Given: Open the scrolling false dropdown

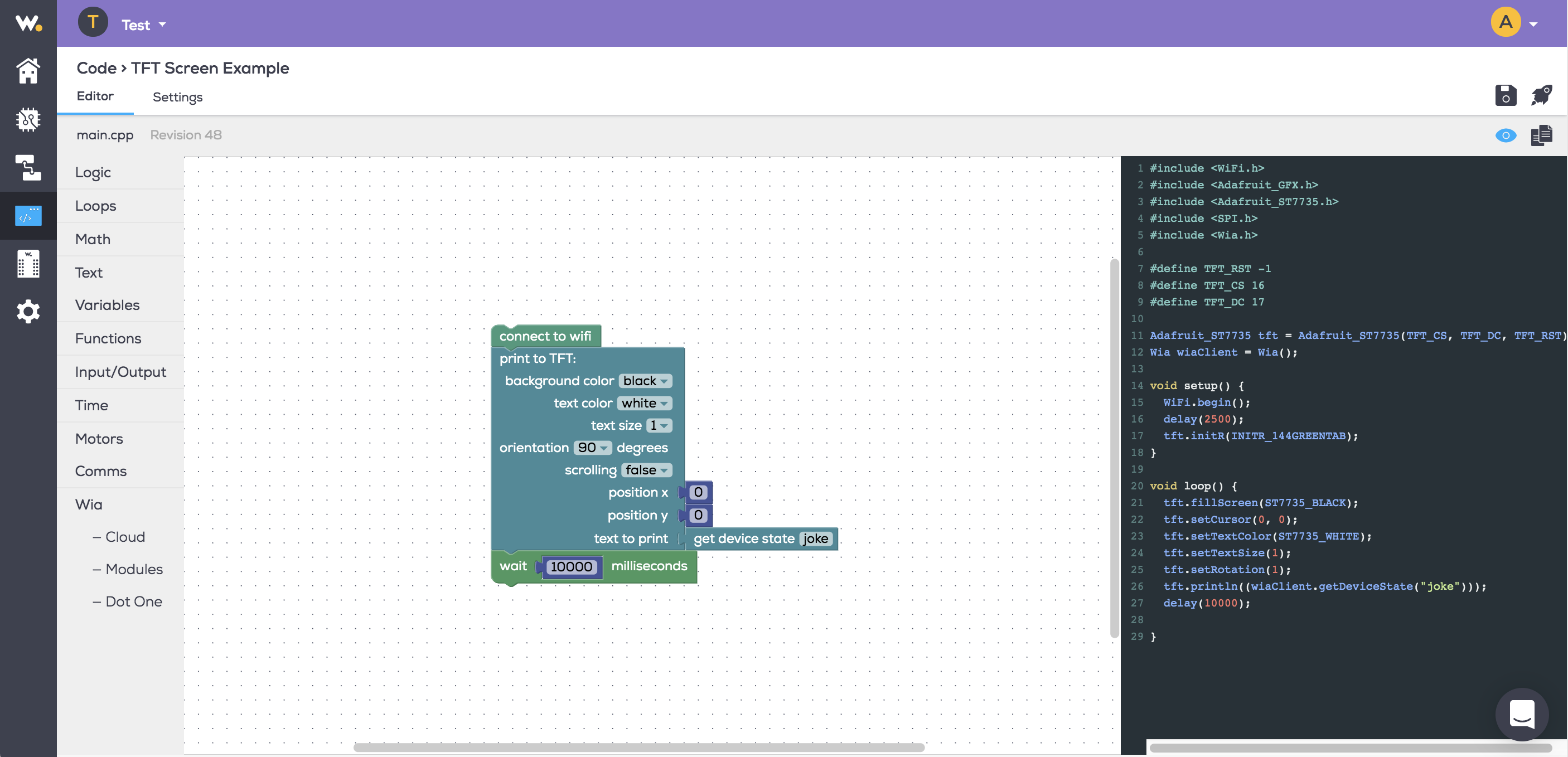Looking at the screenshot, I should pyautogui.click(x=646, y=470).
